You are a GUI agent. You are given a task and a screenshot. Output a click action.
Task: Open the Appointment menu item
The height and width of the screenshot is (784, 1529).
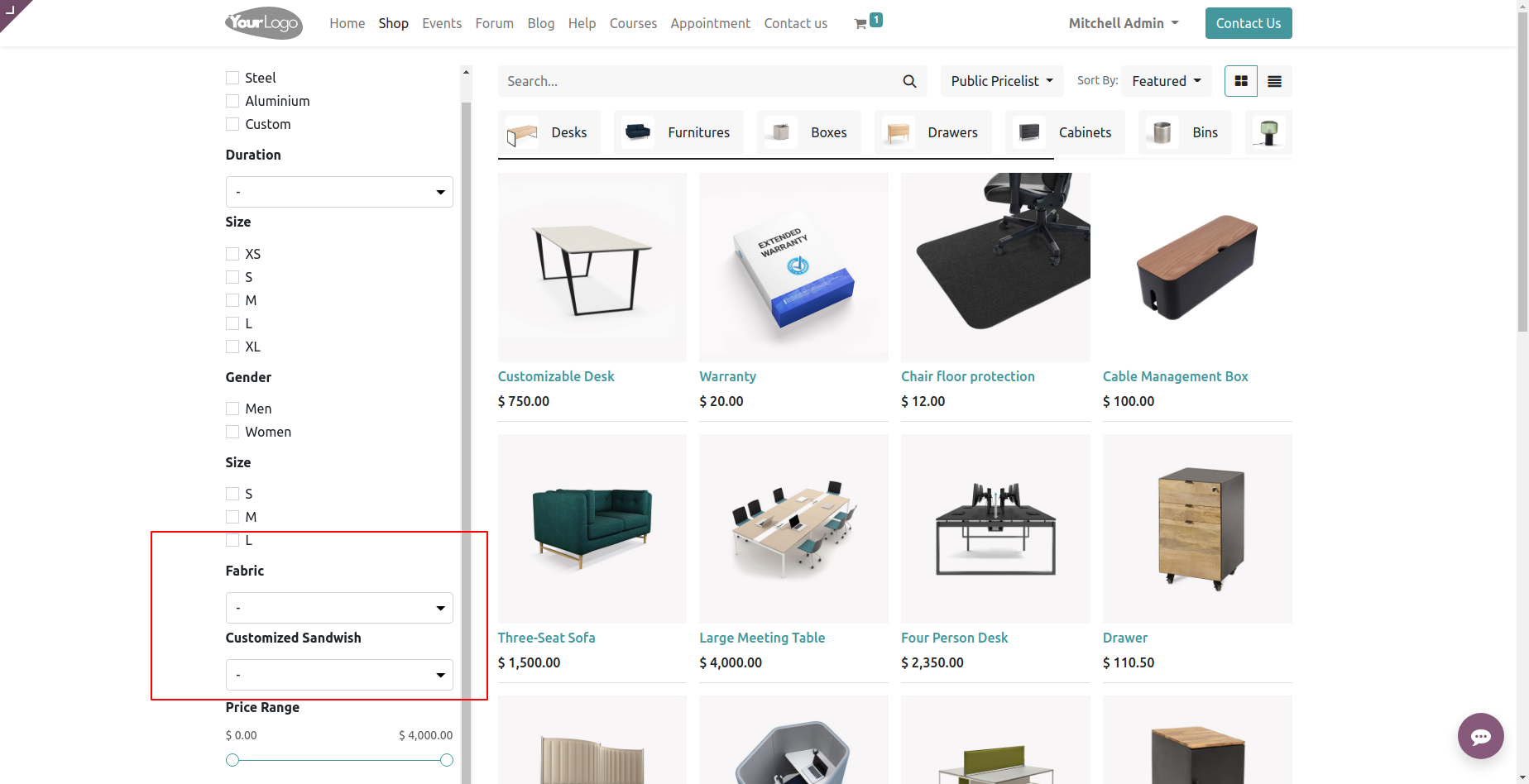coord(710,23)
